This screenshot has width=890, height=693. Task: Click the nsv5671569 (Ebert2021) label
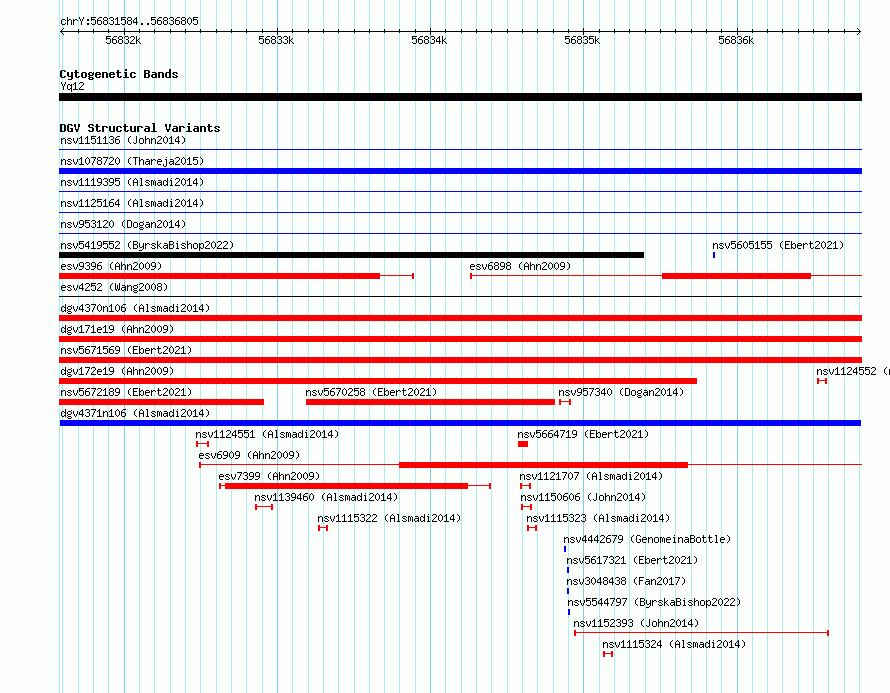coord(126,350)
